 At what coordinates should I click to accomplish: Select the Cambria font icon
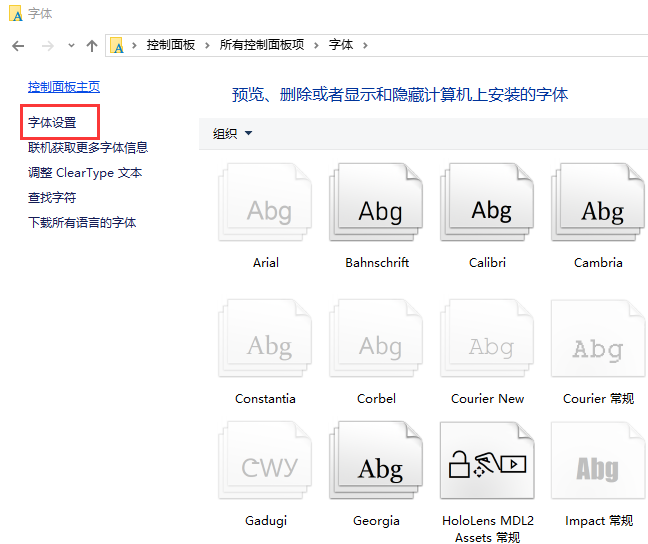[x=598, y=203]
